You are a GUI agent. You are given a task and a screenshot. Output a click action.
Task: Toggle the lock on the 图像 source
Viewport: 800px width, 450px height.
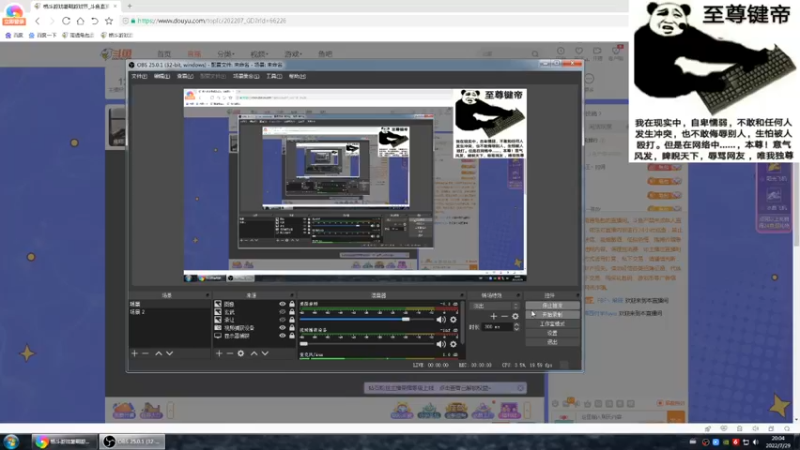coord(292,304)
